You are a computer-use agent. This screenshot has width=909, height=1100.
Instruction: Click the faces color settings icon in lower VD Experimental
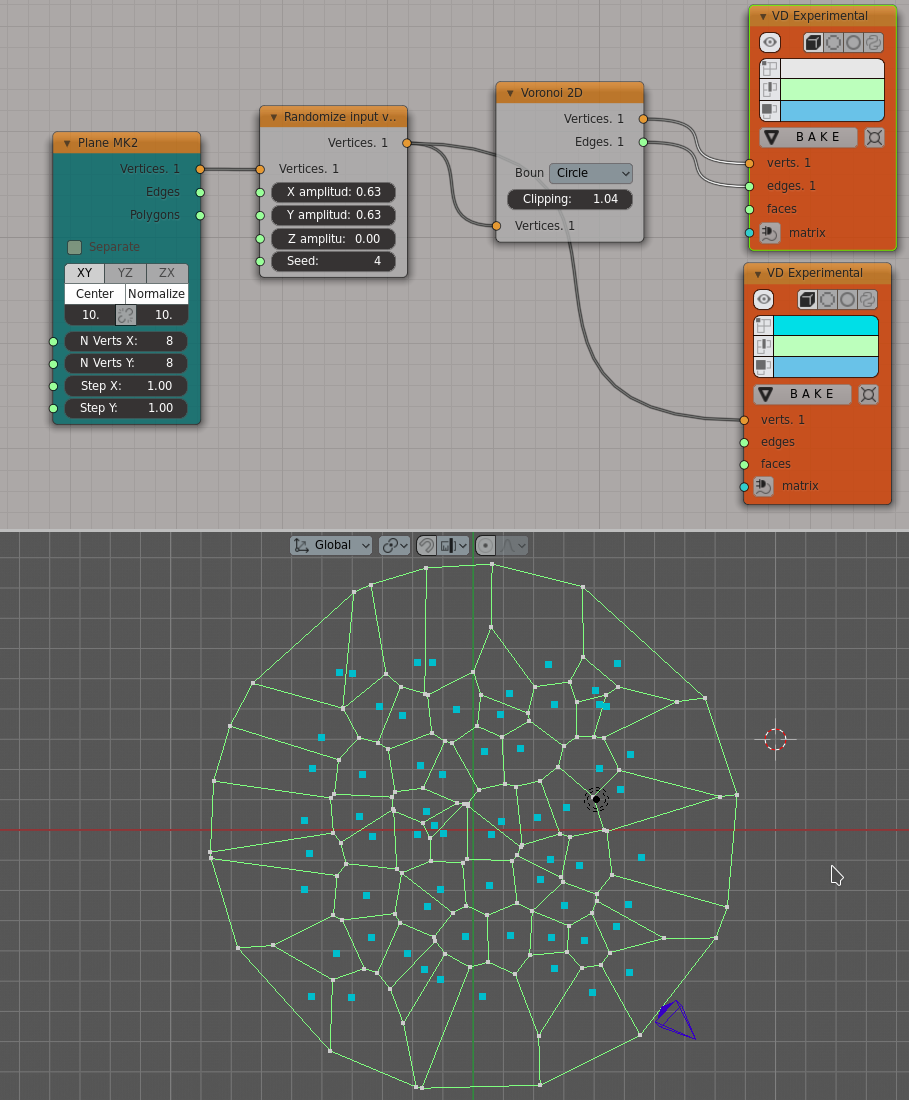point(764,368)
